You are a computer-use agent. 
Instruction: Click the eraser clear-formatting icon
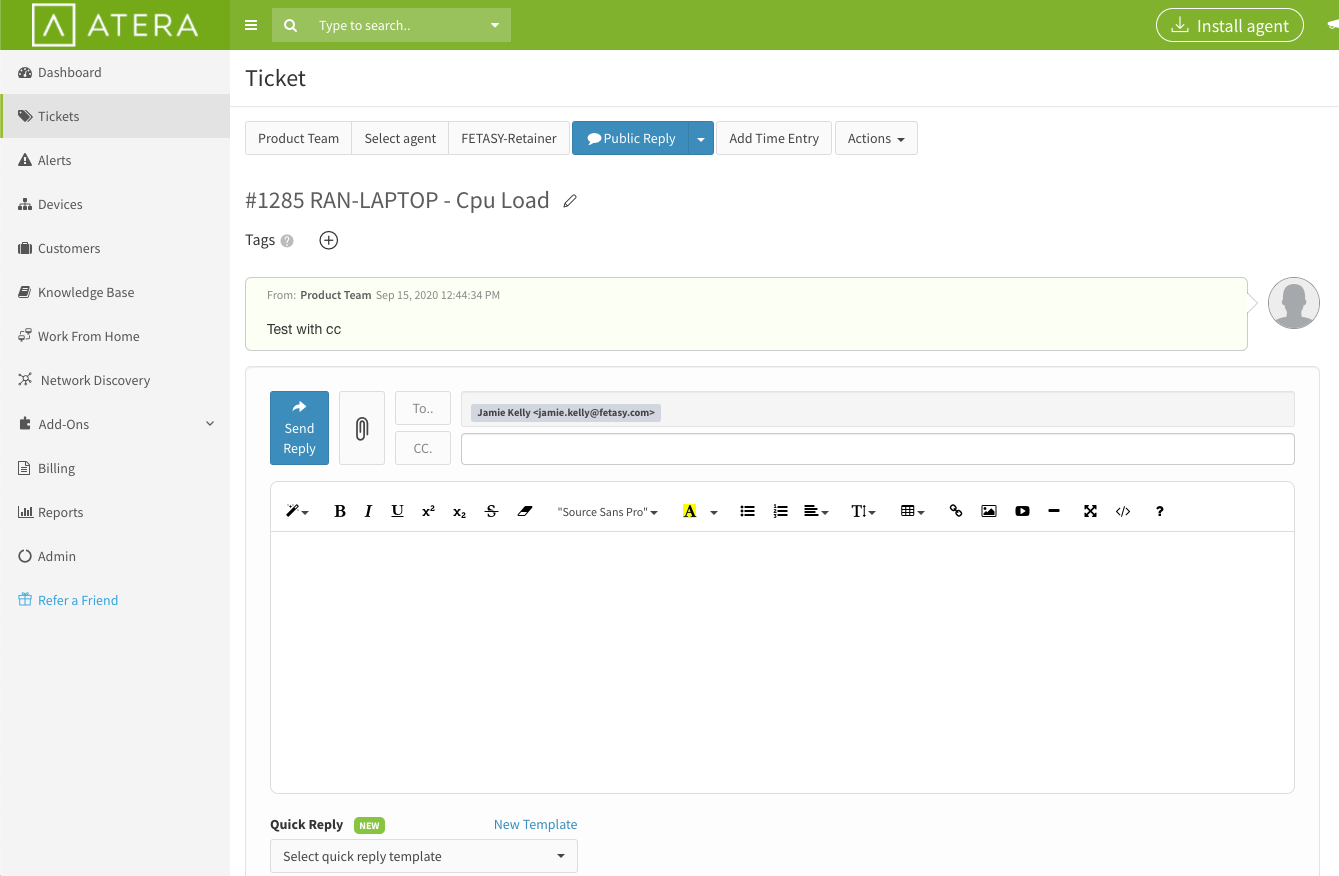pos(525,511)
